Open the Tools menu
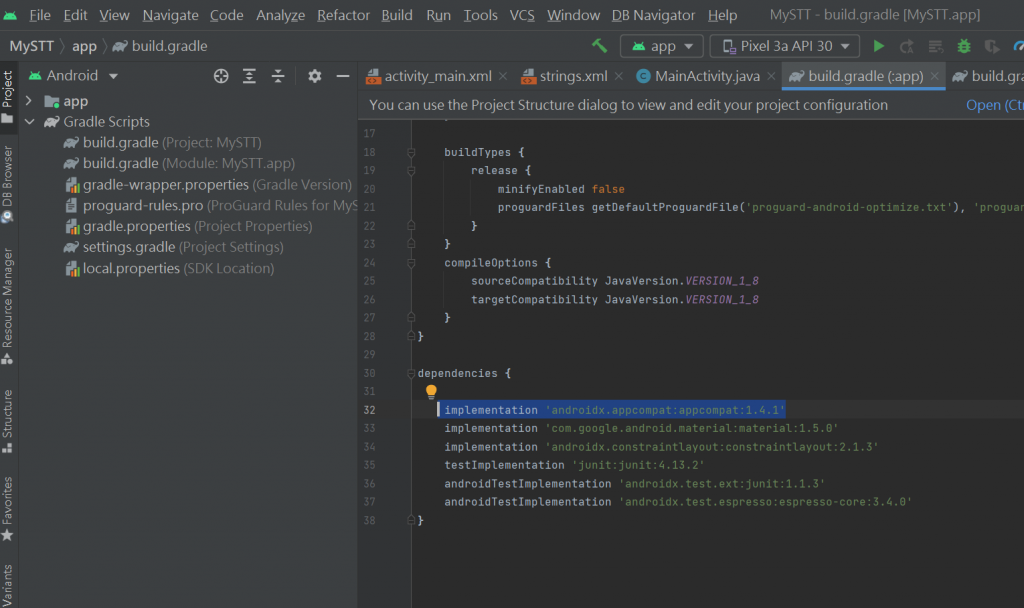 481,15
